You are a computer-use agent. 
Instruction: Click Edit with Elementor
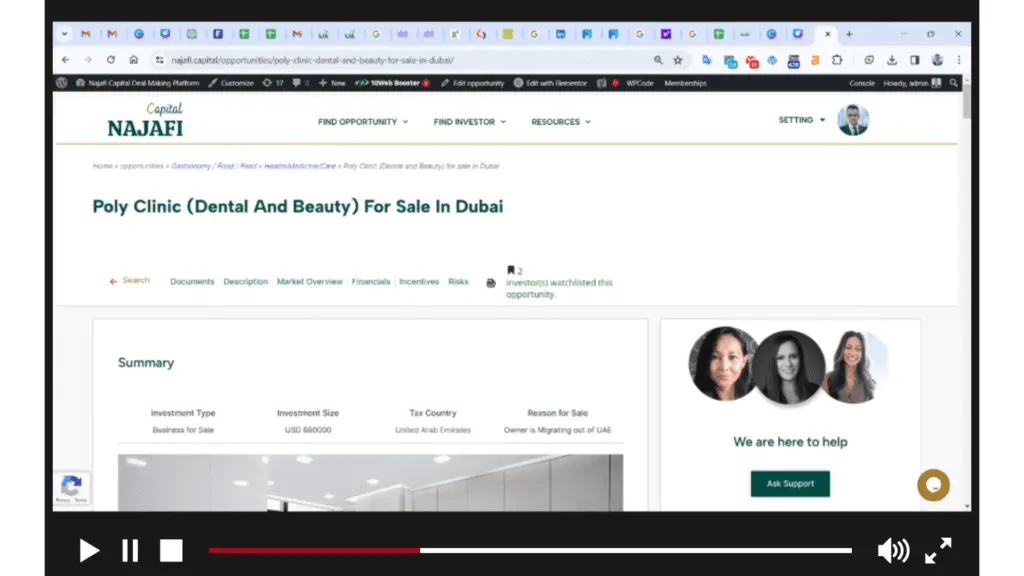(x=550, y=83)
